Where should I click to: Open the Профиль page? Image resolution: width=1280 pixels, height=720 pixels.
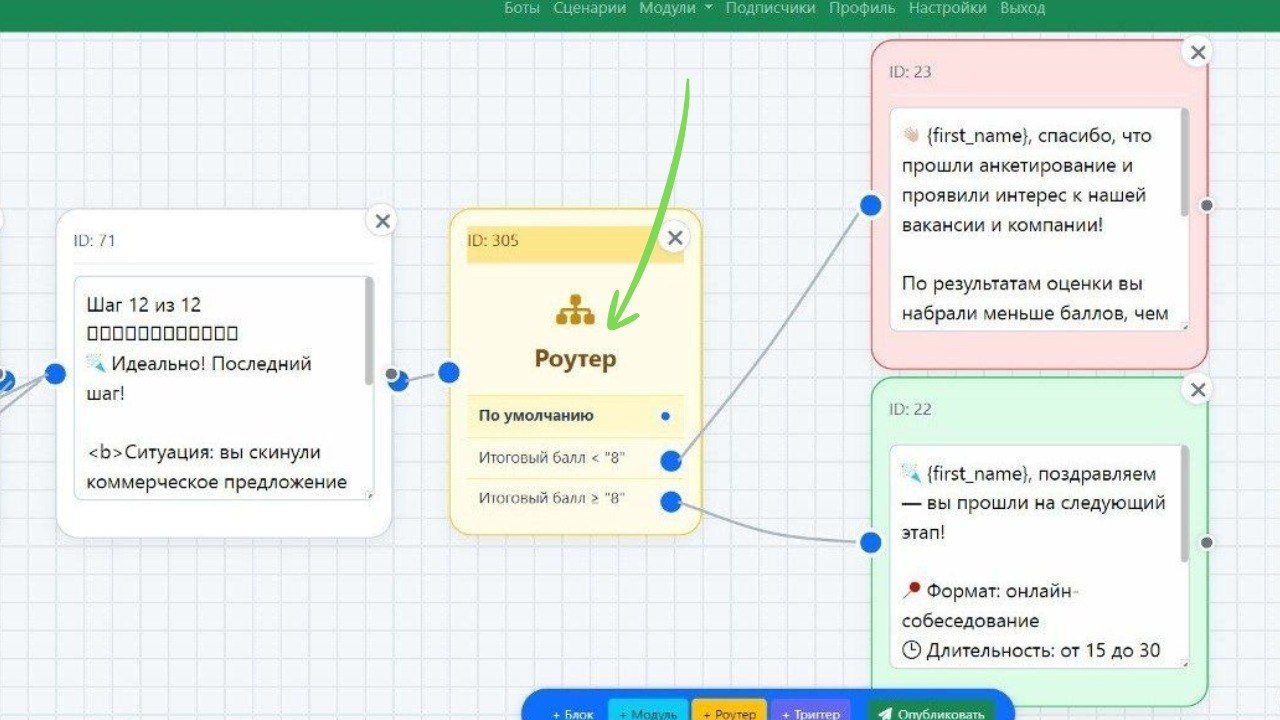point(862,8)
